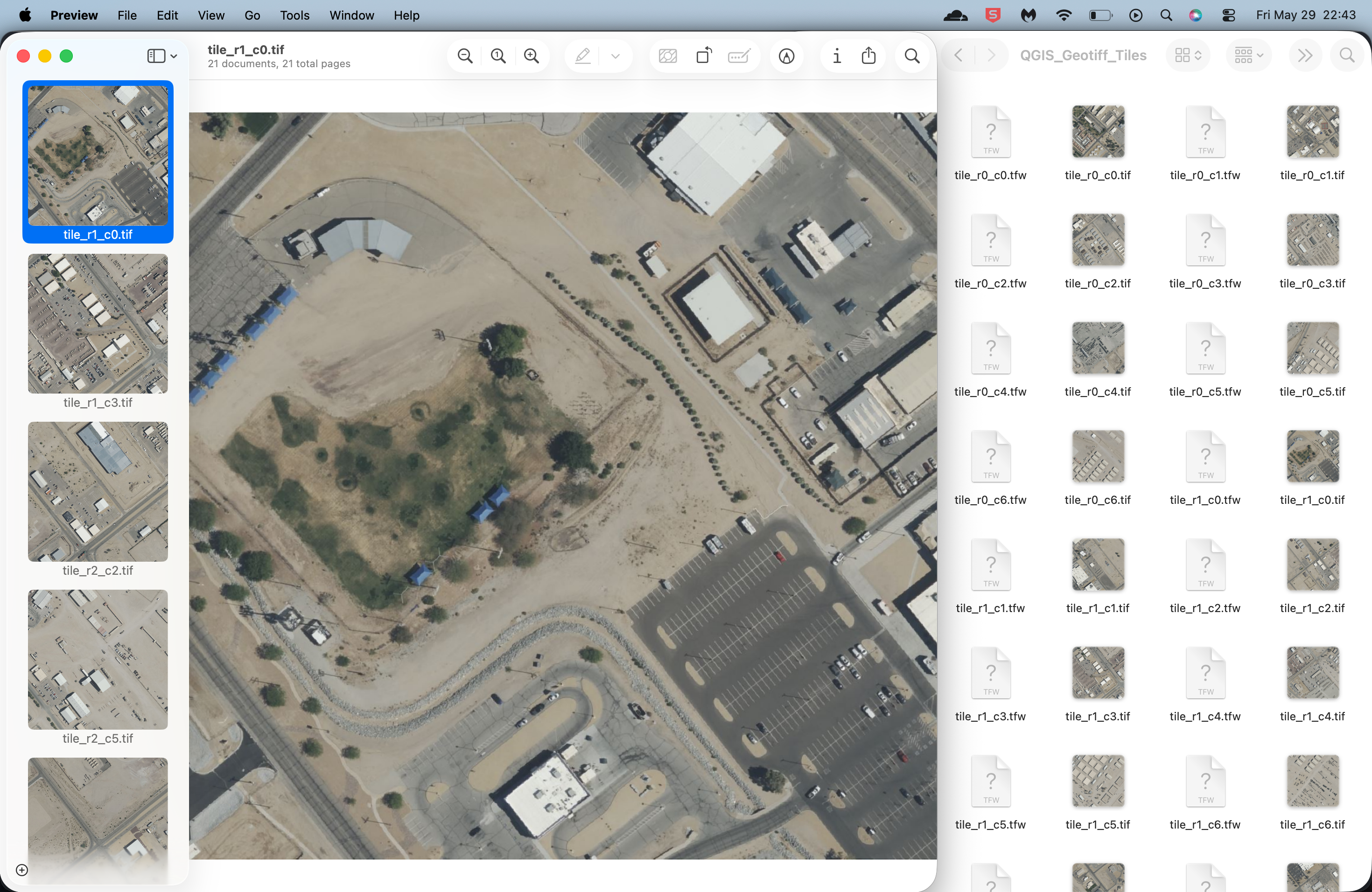Select tile_r1_c1.tif file in Finder
The image size is (1372, 892).
(1098, 576)
